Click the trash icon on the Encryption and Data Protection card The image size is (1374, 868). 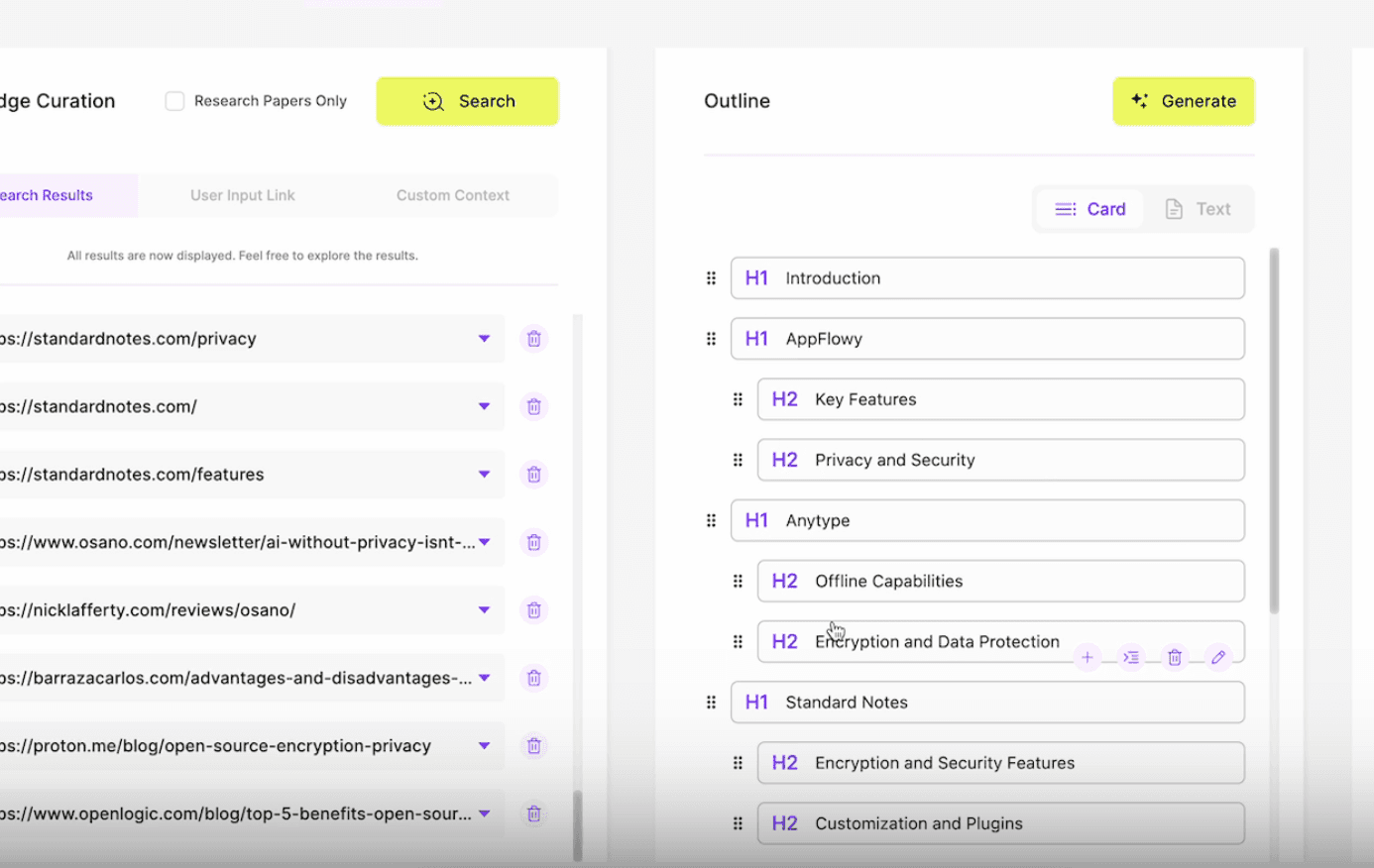click(x=1175, y=657)
